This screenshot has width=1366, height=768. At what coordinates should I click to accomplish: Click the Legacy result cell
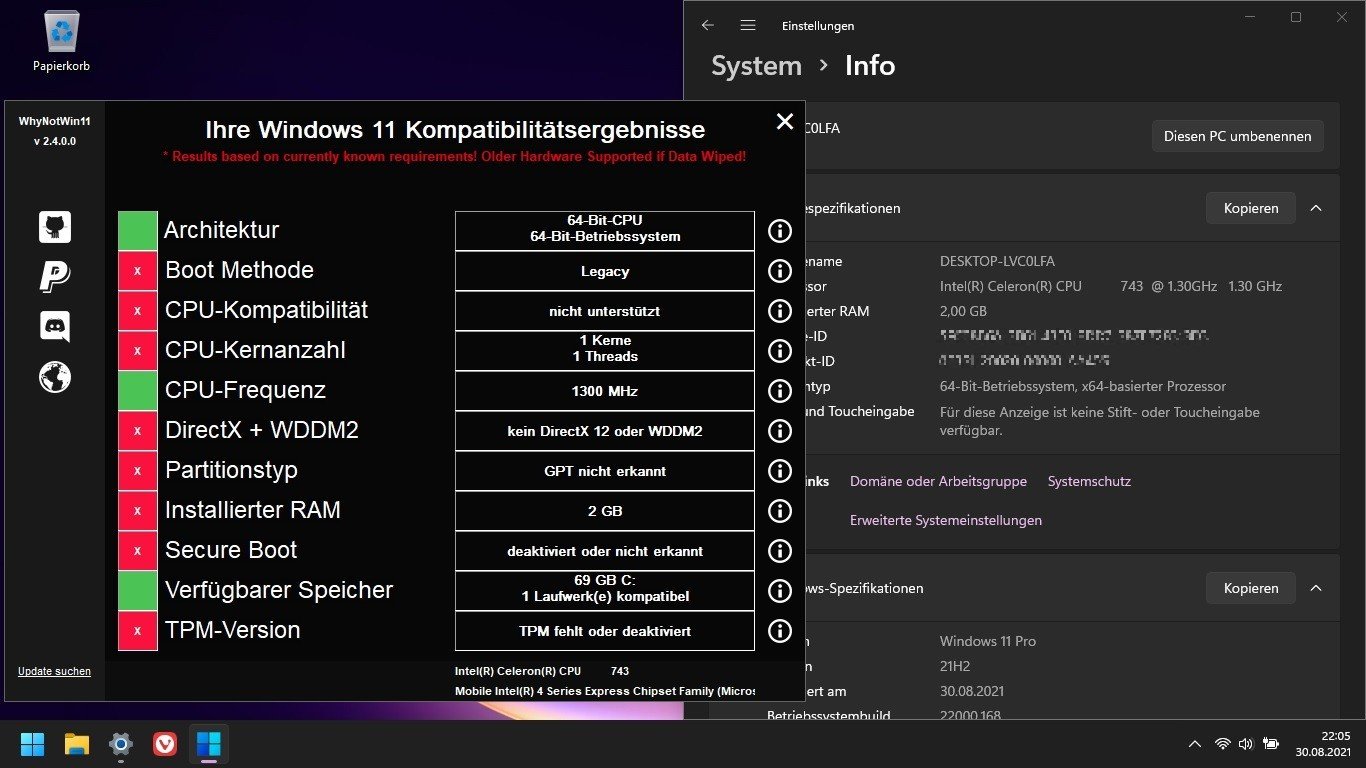tap(605, 271)
